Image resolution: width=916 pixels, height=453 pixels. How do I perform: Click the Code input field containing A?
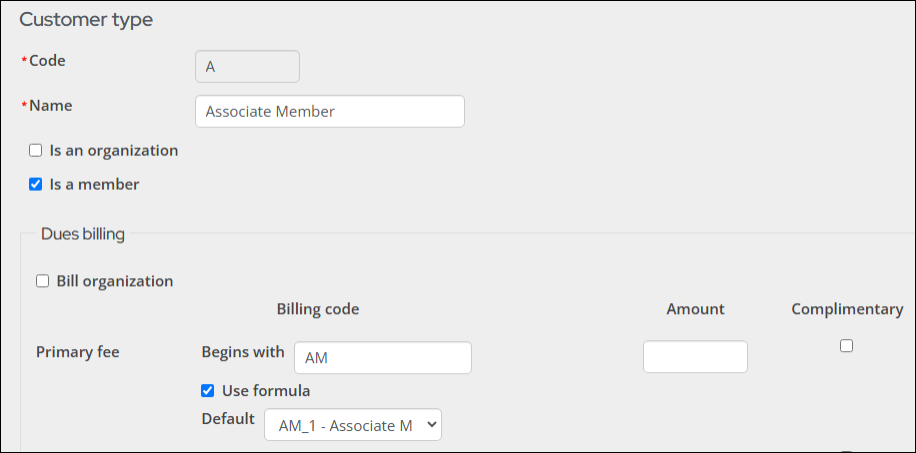[x=247, y=67]
